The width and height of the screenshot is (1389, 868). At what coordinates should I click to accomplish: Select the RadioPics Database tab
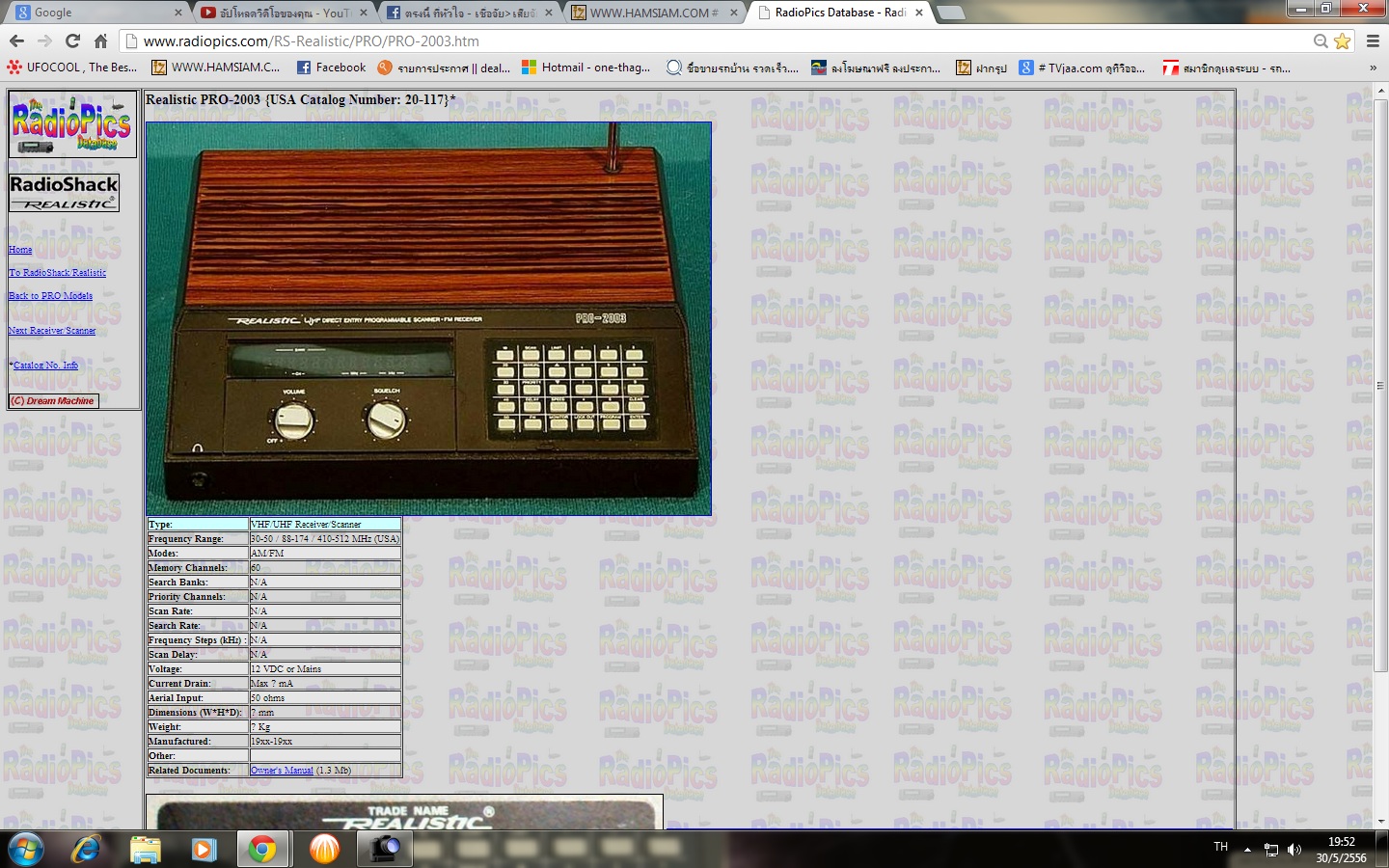tap(837, 13)
